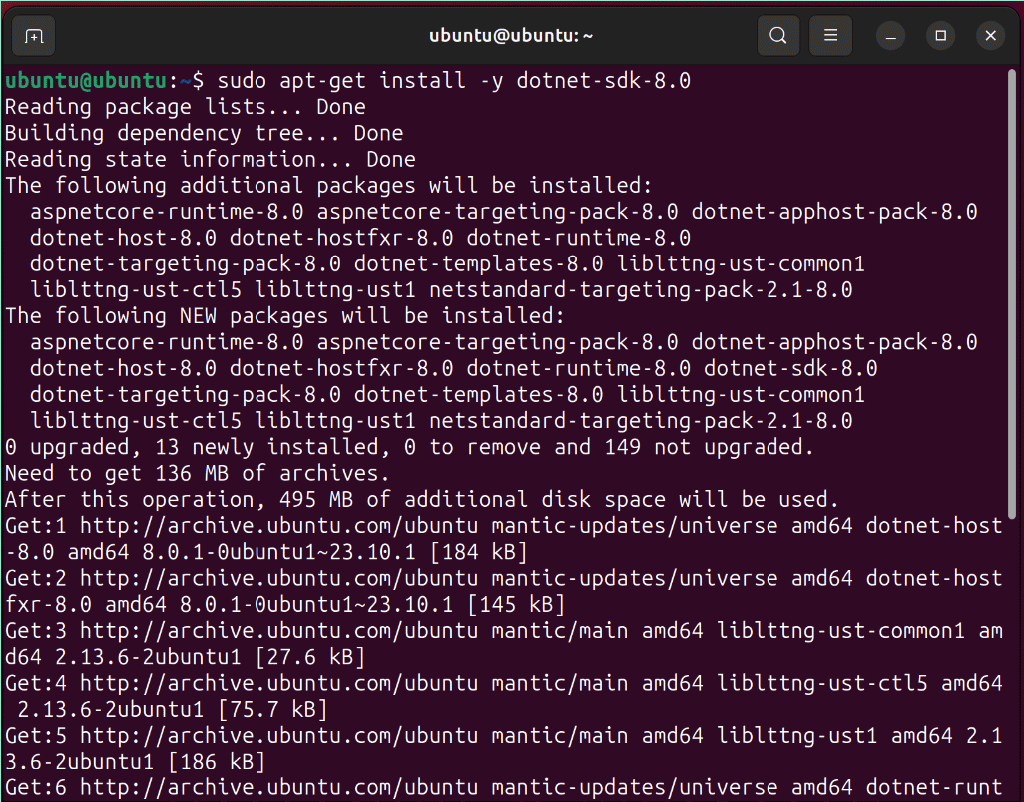Open a new terminal tab

point(34,35)
